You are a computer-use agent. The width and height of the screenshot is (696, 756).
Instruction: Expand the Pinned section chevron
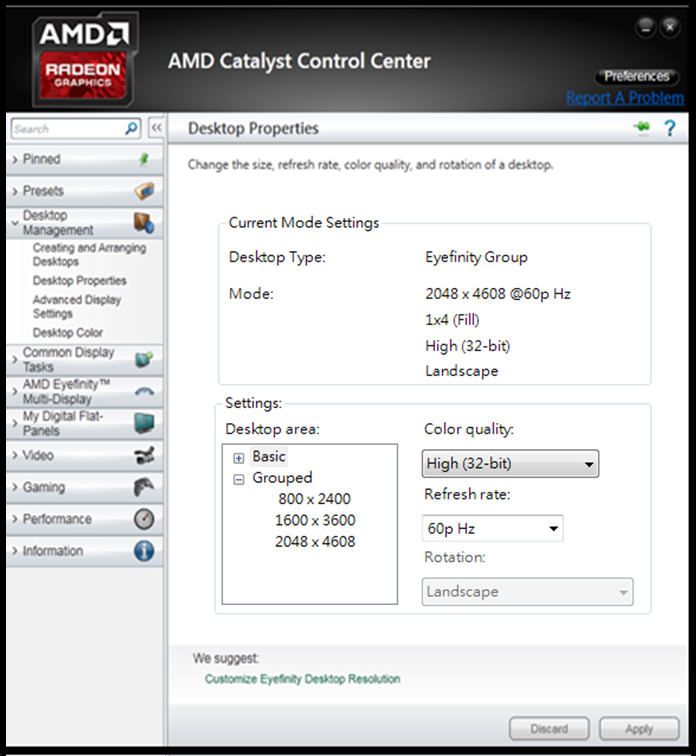pyautogui.click(x=15, y=160)
